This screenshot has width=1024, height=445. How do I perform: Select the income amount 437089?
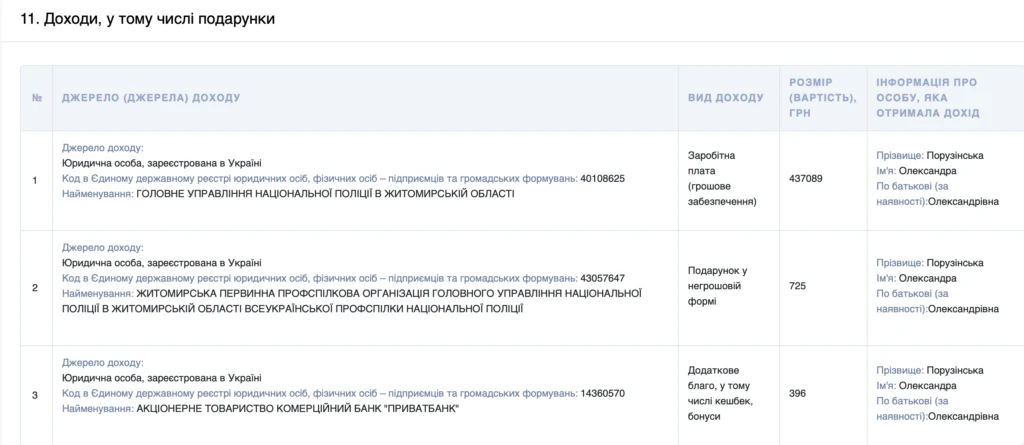[x=806, y=179]
